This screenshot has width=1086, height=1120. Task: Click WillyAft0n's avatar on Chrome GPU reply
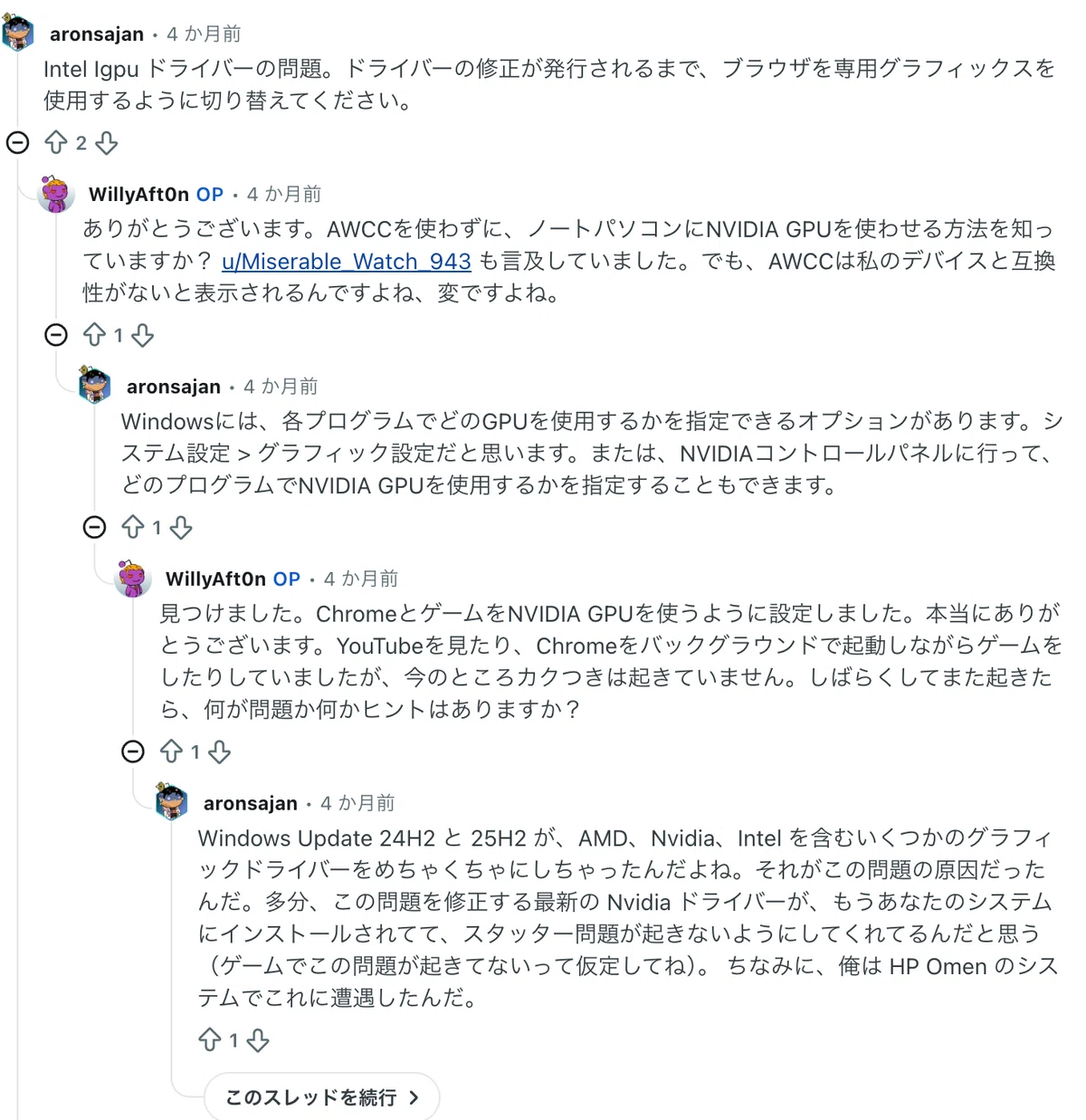point(133,579)
